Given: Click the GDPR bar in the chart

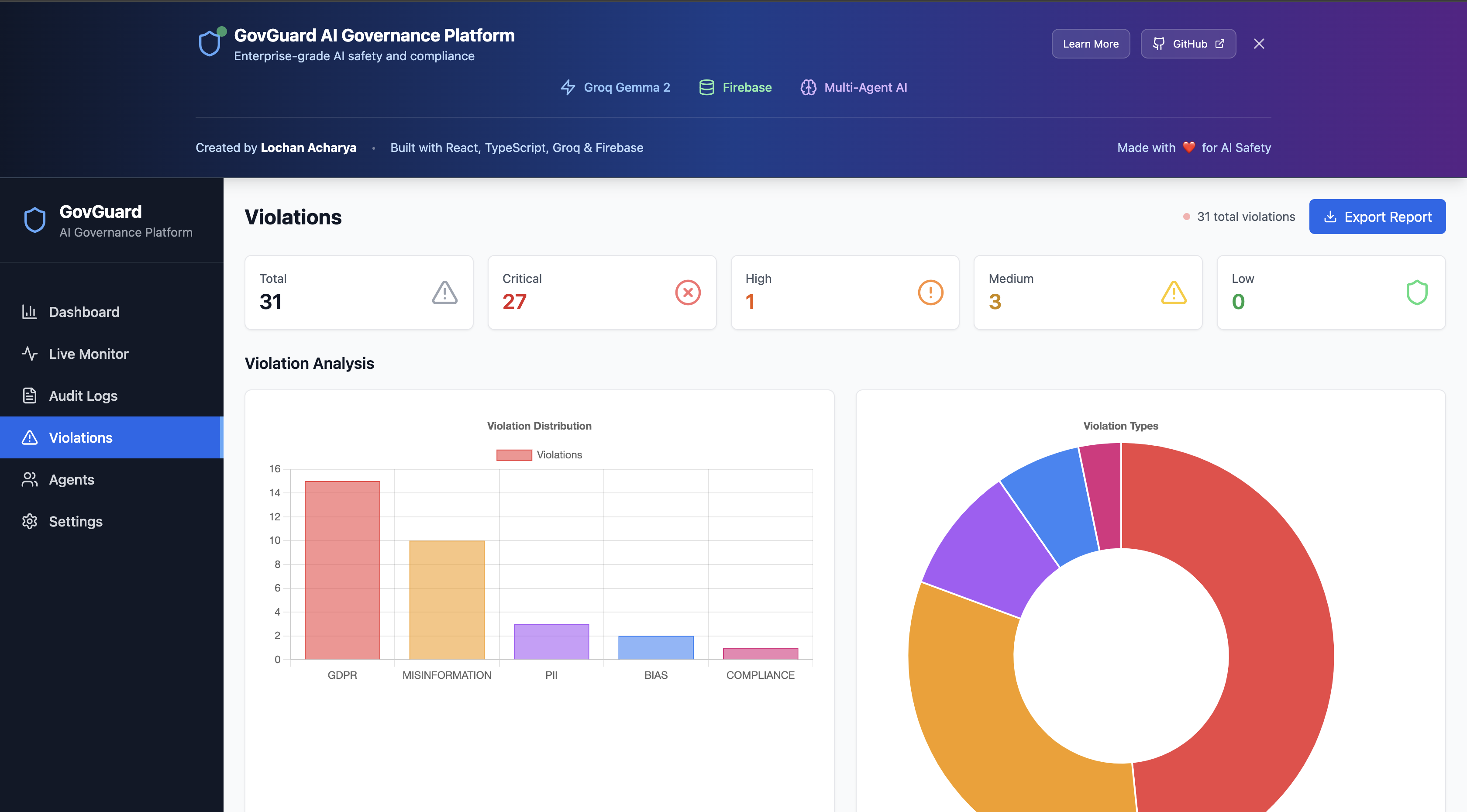Looking at the screenshot, I should click(x=342, y=570).
